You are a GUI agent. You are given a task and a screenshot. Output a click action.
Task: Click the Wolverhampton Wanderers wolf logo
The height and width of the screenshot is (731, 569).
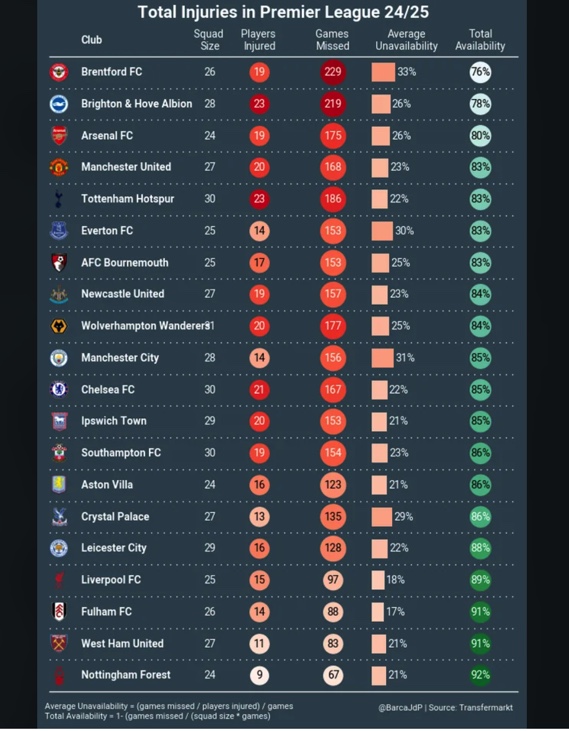[59, 326]
